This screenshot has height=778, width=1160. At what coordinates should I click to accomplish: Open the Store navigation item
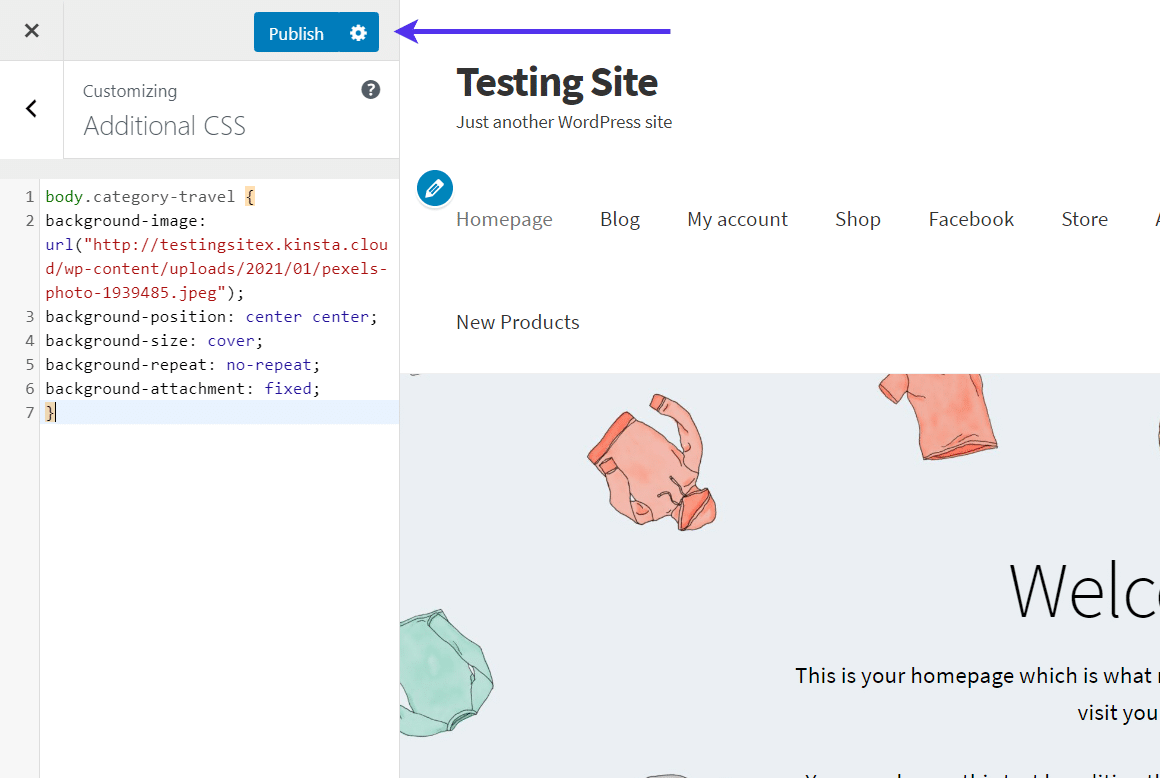pos(1084,219)
